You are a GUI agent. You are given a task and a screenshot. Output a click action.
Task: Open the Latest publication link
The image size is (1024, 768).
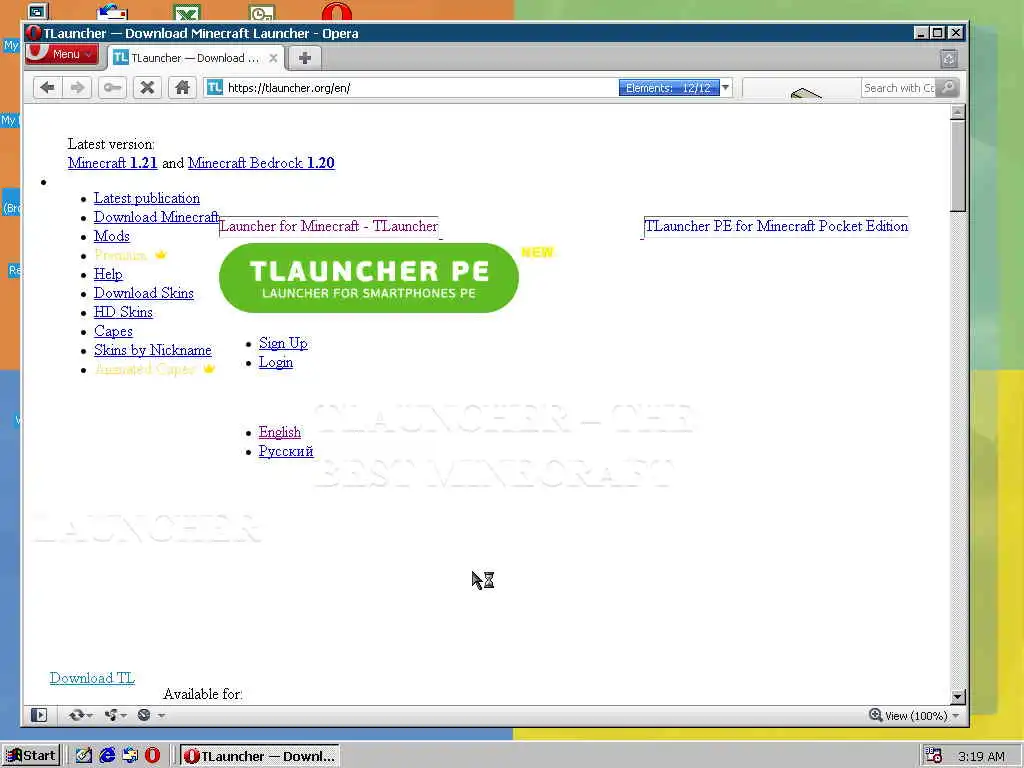pos(147,198)
